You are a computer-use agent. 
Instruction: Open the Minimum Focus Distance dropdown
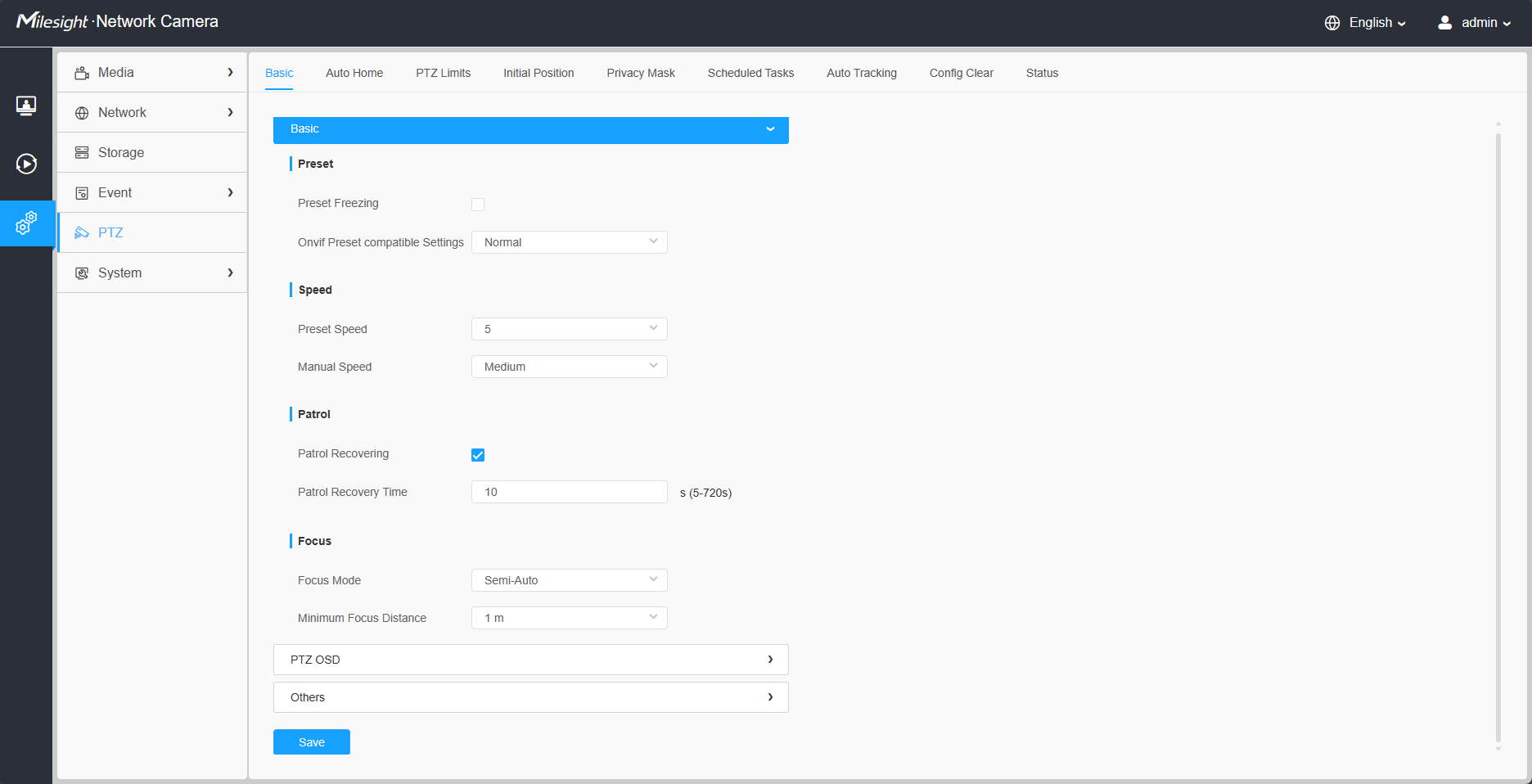tap(570, 618)
